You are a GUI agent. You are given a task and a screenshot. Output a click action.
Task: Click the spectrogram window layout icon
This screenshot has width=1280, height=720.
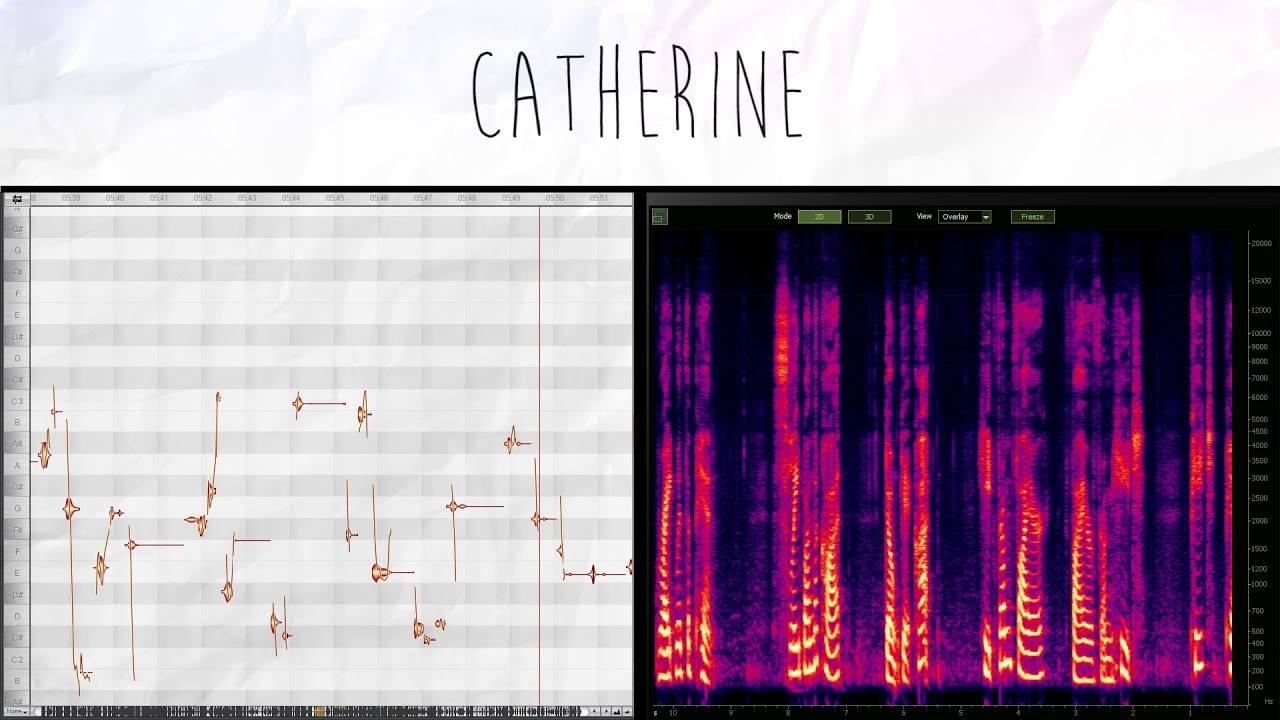[x=659, y=217]
